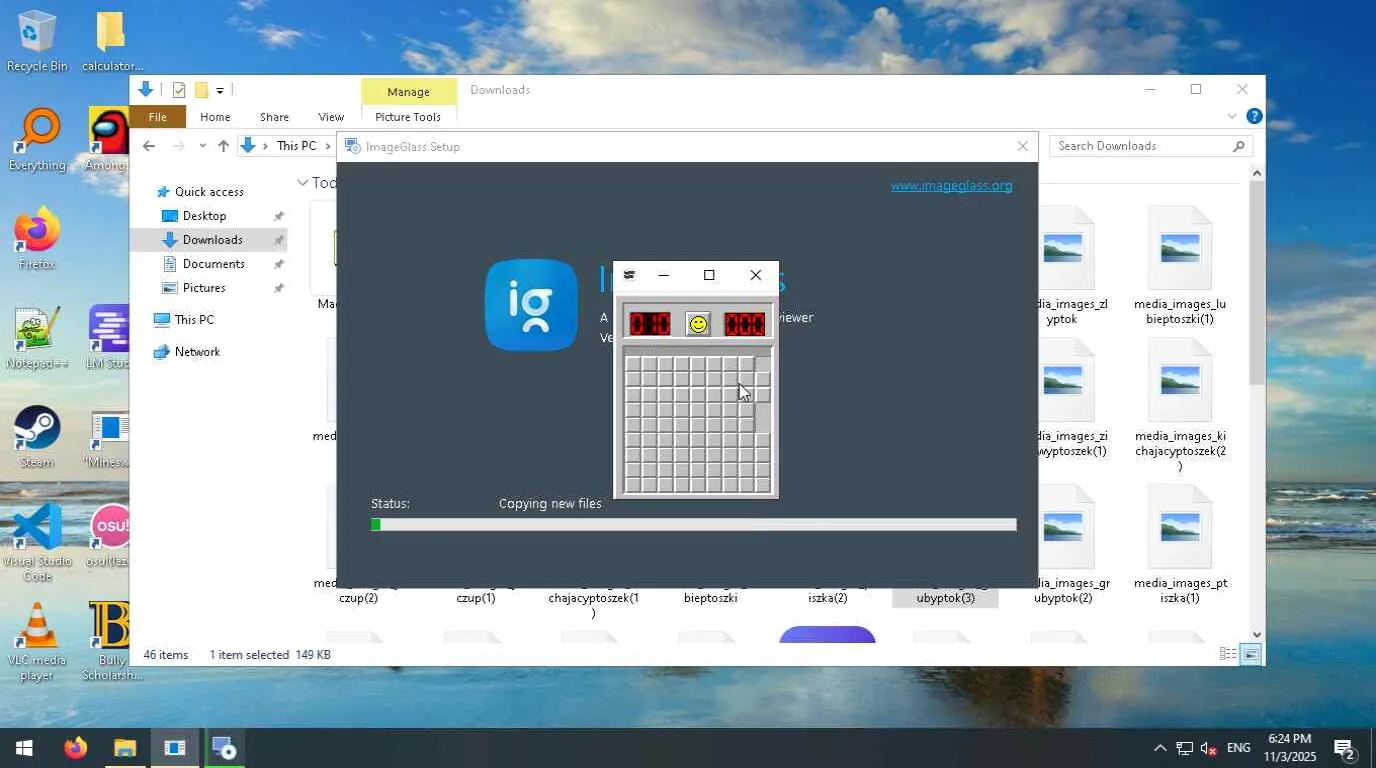This screenshot has width=1376, height=768.
Task: Switch Explorer to details view
Action: pos(1228,654)
